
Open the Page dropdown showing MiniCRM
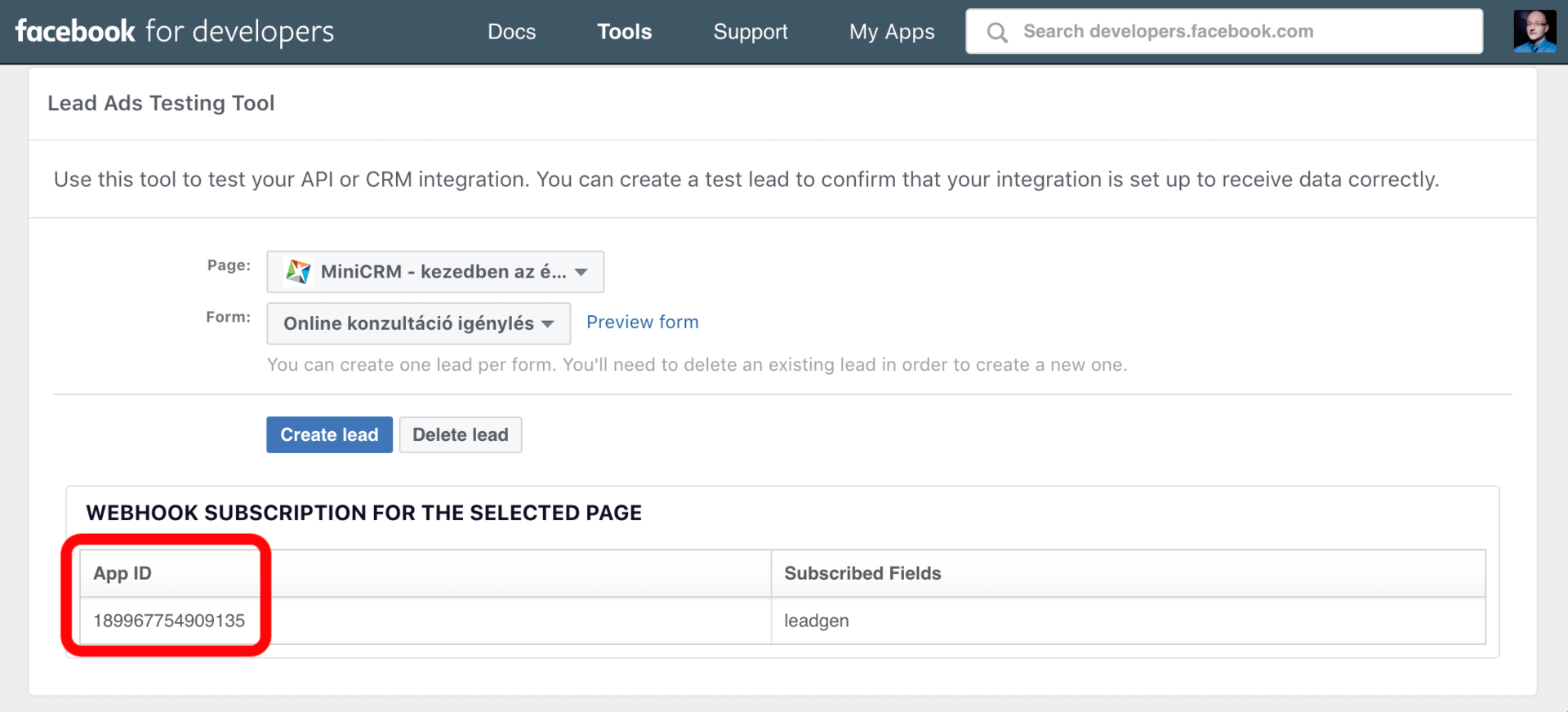pos(435,272)
